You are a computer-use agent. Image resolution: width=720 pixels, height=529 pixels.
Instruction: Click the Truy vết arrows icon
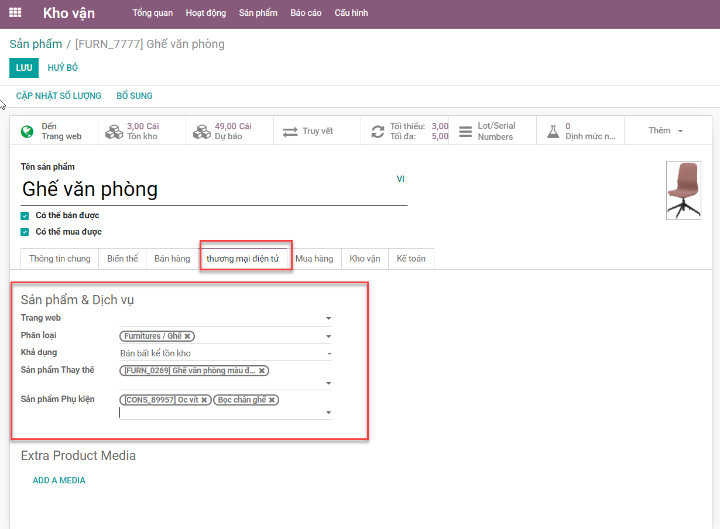(290, 132)
